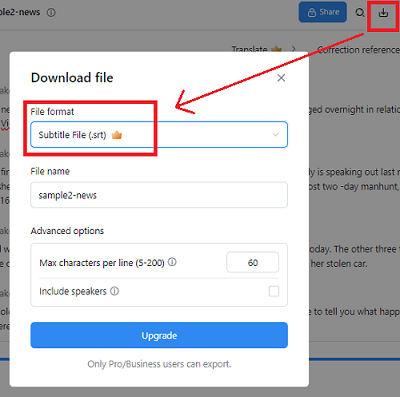Enable the Include speakers checkbox
The height and width of the screenshot is (397, 400).
point(274,291)
